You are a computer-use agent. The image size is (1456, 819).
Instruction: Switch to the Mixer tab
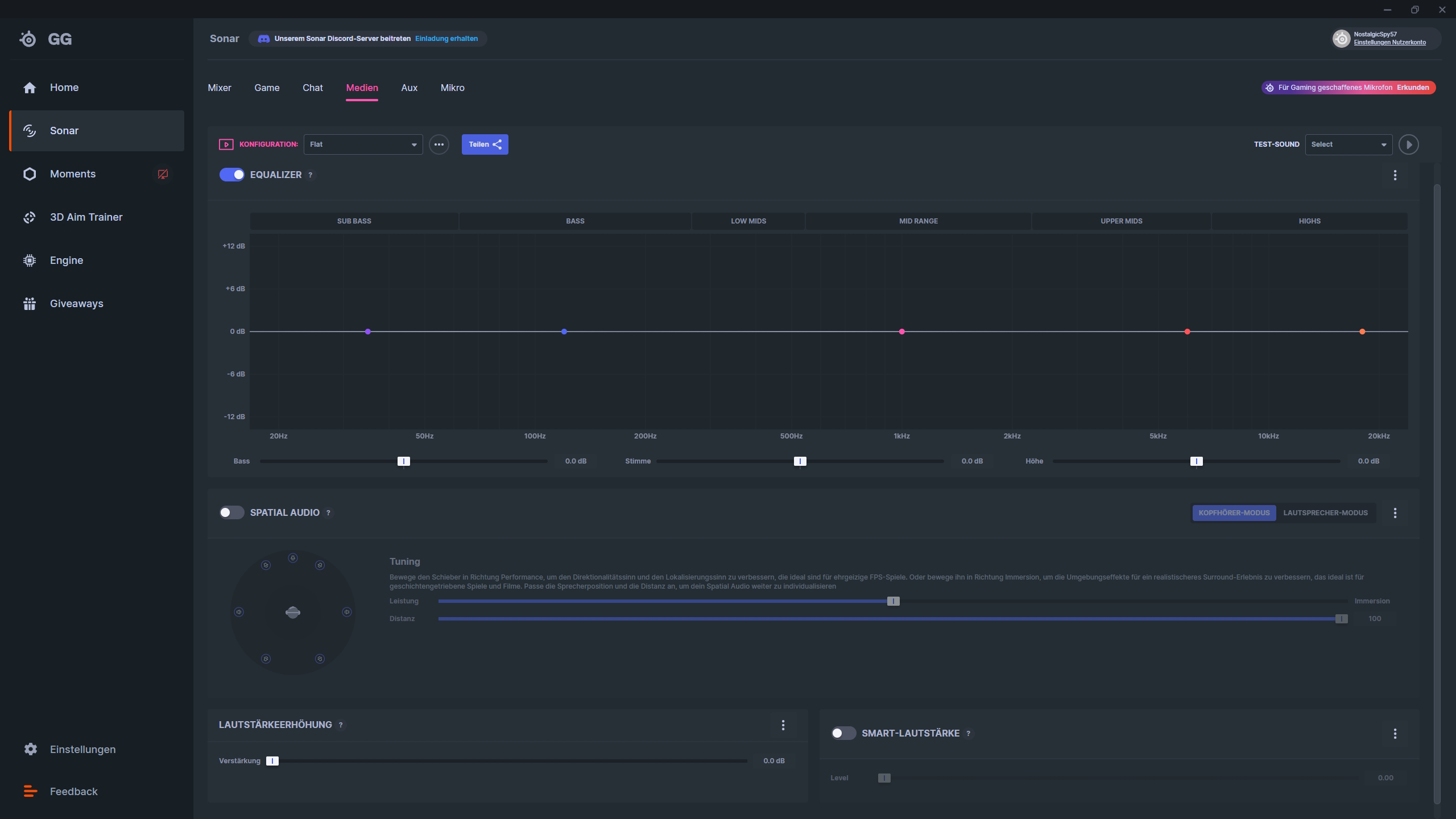click(220, 88)
